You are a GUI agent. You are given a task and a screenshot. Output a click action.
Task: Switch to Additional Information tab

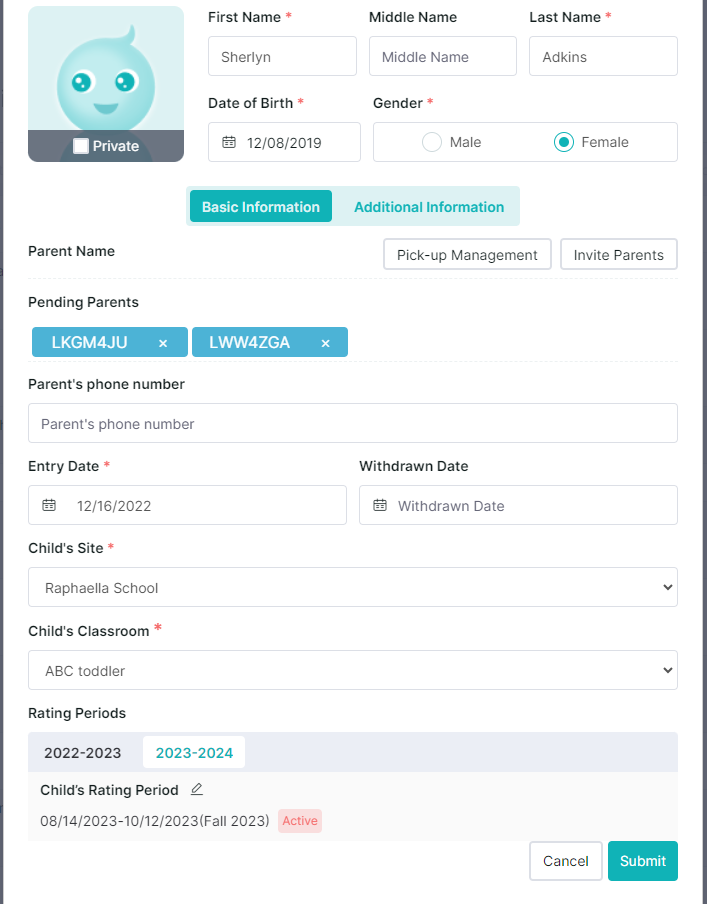[429, 206]
